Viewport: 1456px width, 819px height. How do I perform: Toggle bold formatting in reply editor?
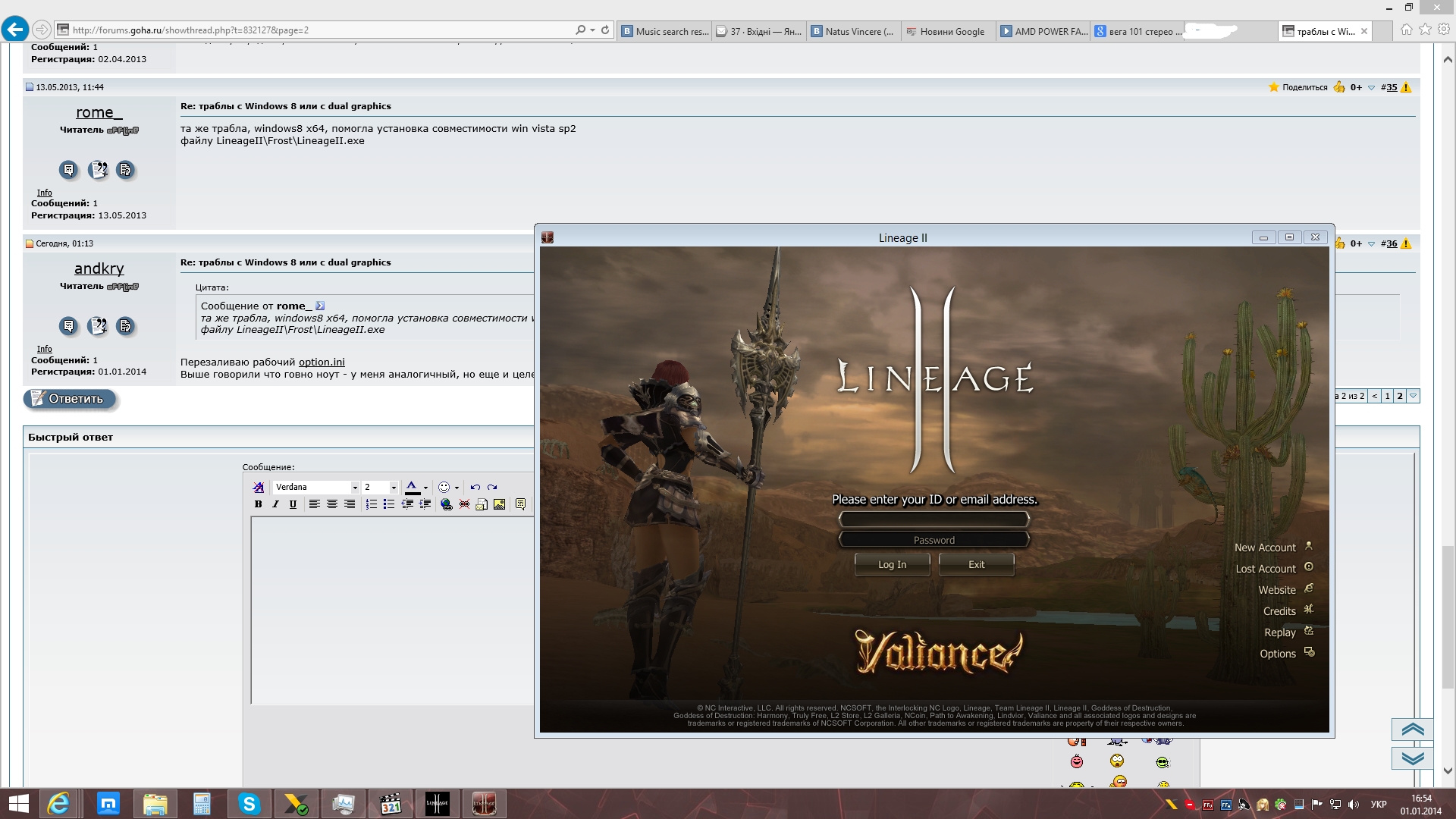259,504
